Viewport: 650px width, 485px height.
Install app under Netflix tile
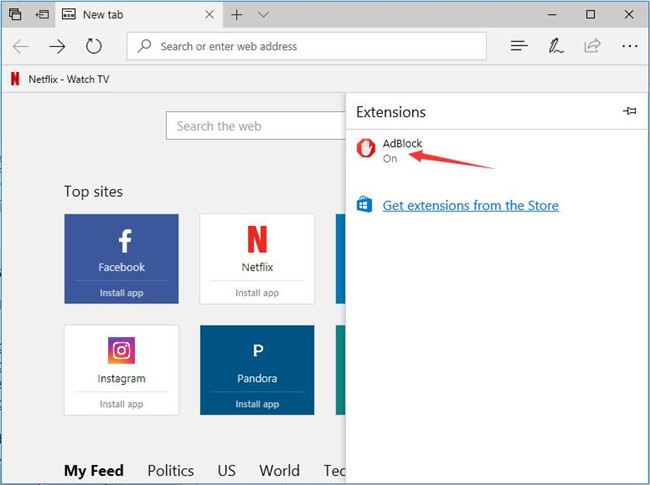(x=257, y=293)
